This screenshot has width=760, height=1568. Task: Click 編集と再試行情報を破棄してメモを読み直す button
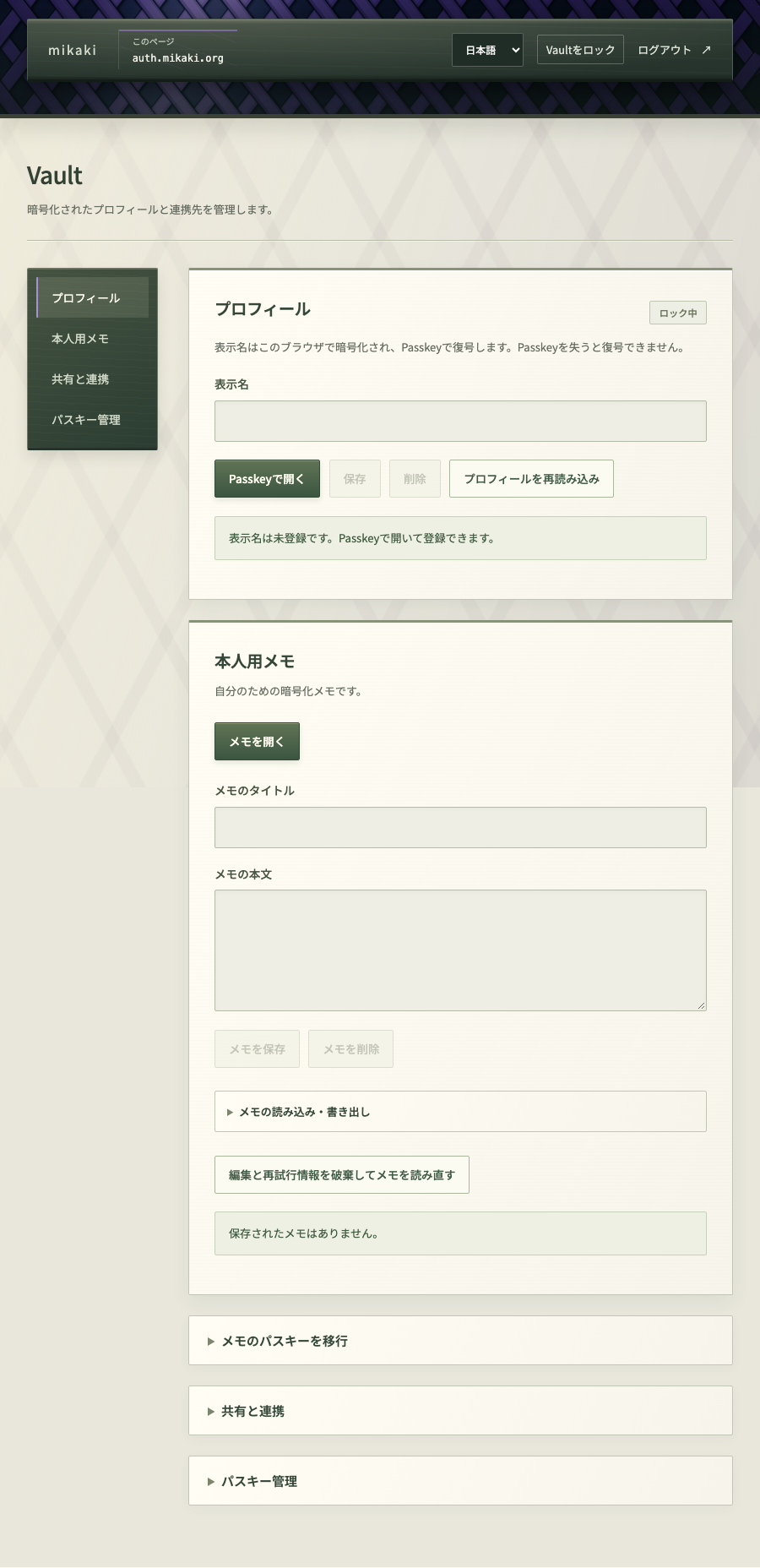click(x=342, y=1174)
